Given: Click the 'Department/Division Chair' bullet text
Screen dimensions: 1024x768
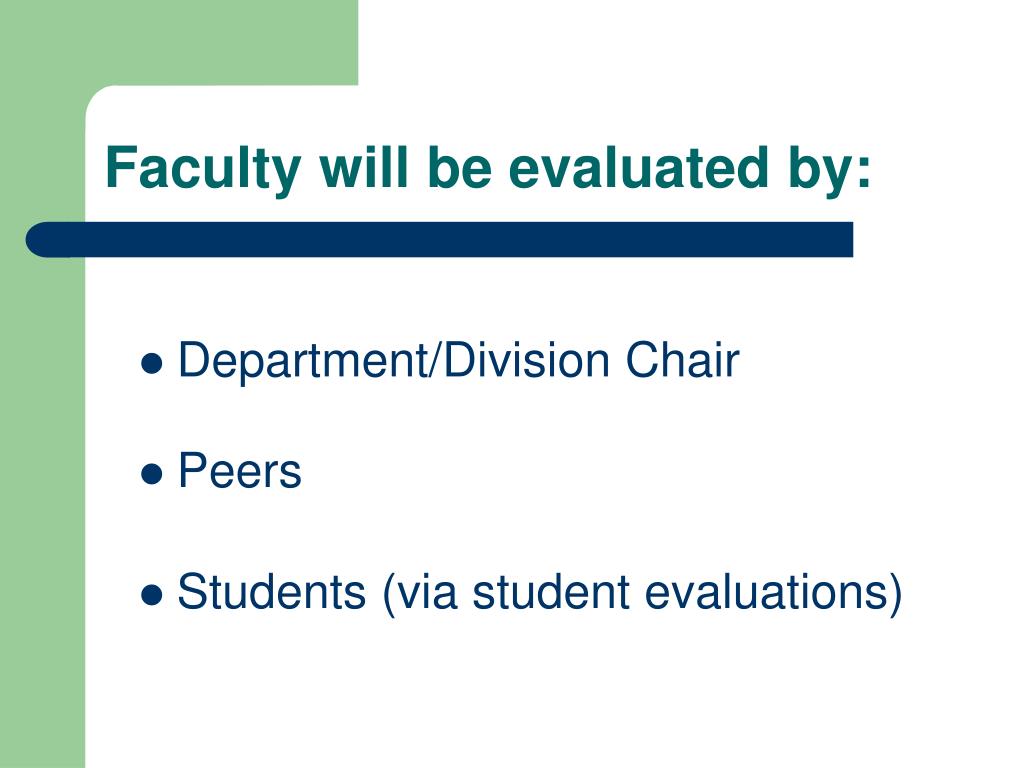Looking at the screenshot, I should 458,360.
